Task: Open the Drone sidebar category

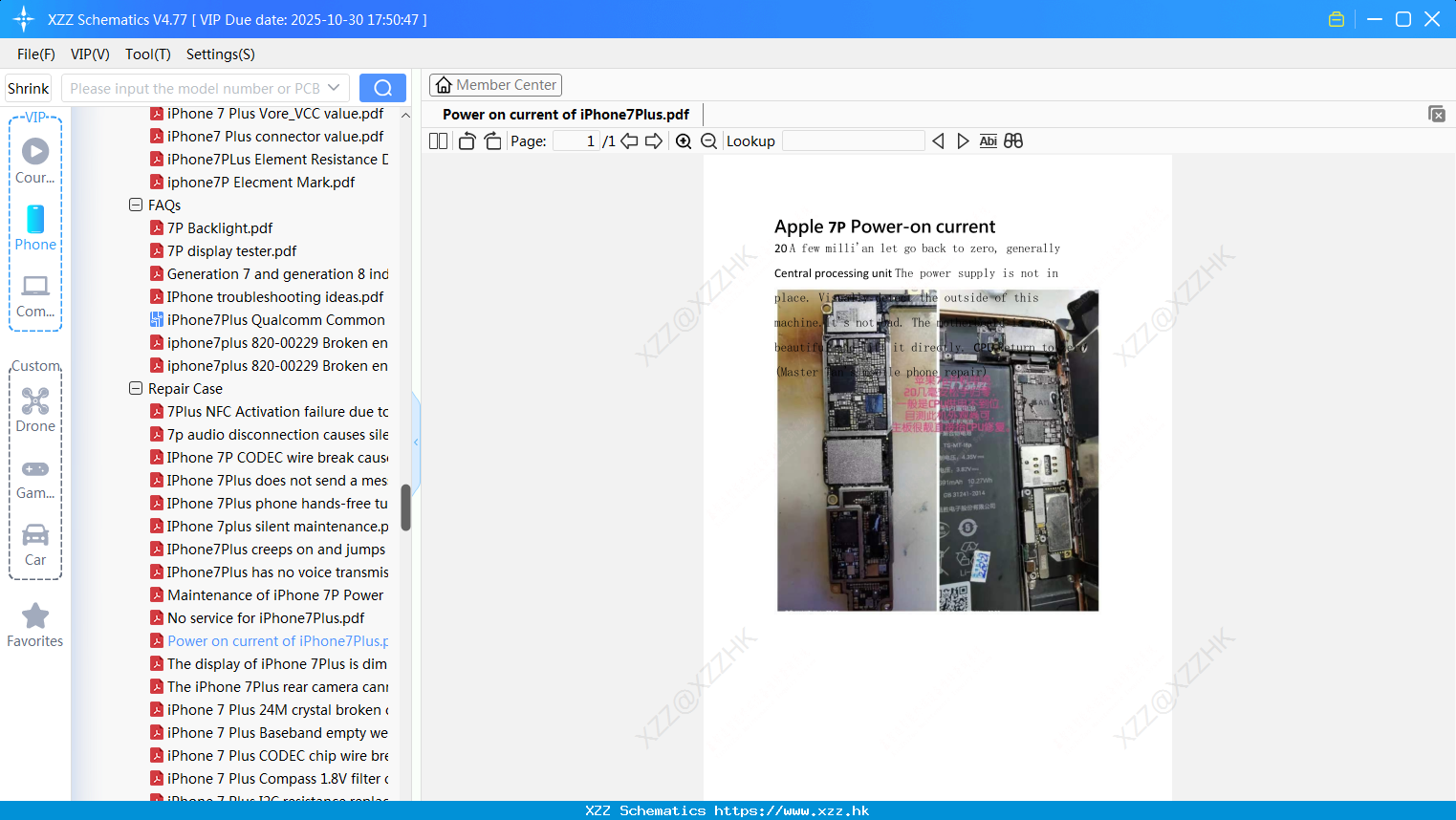Action: pyautogui.click(x=35, y=410)
